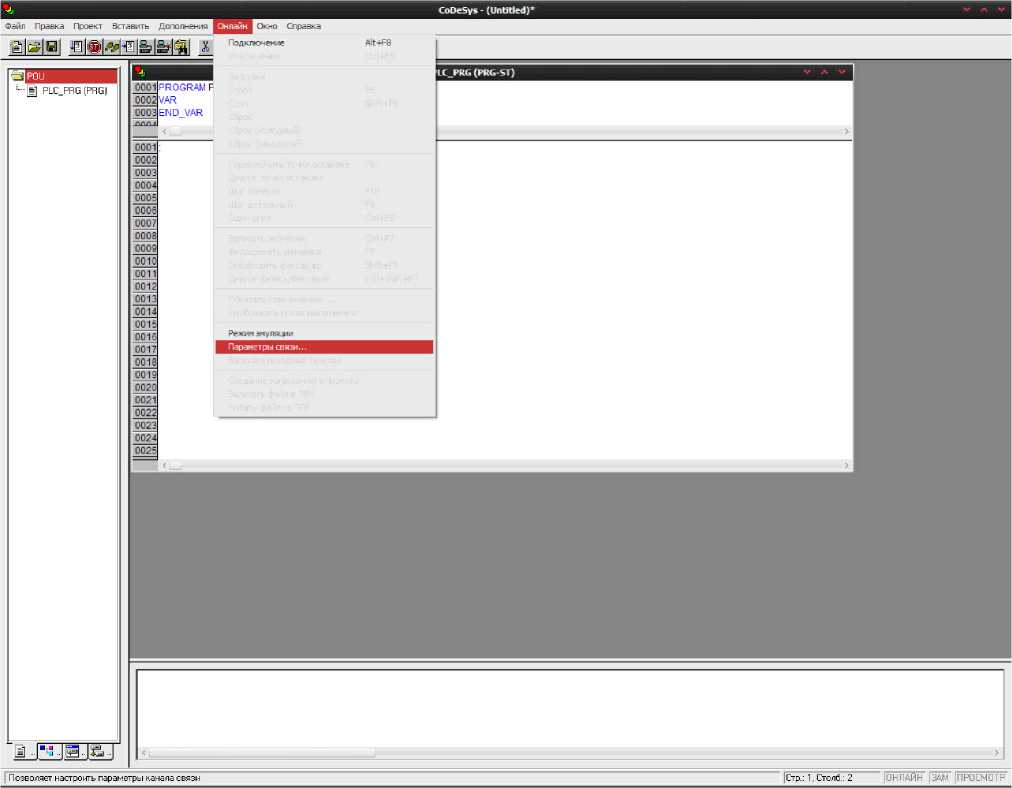Click the ПРОСМОТР status bar indicator

[980, 778]
